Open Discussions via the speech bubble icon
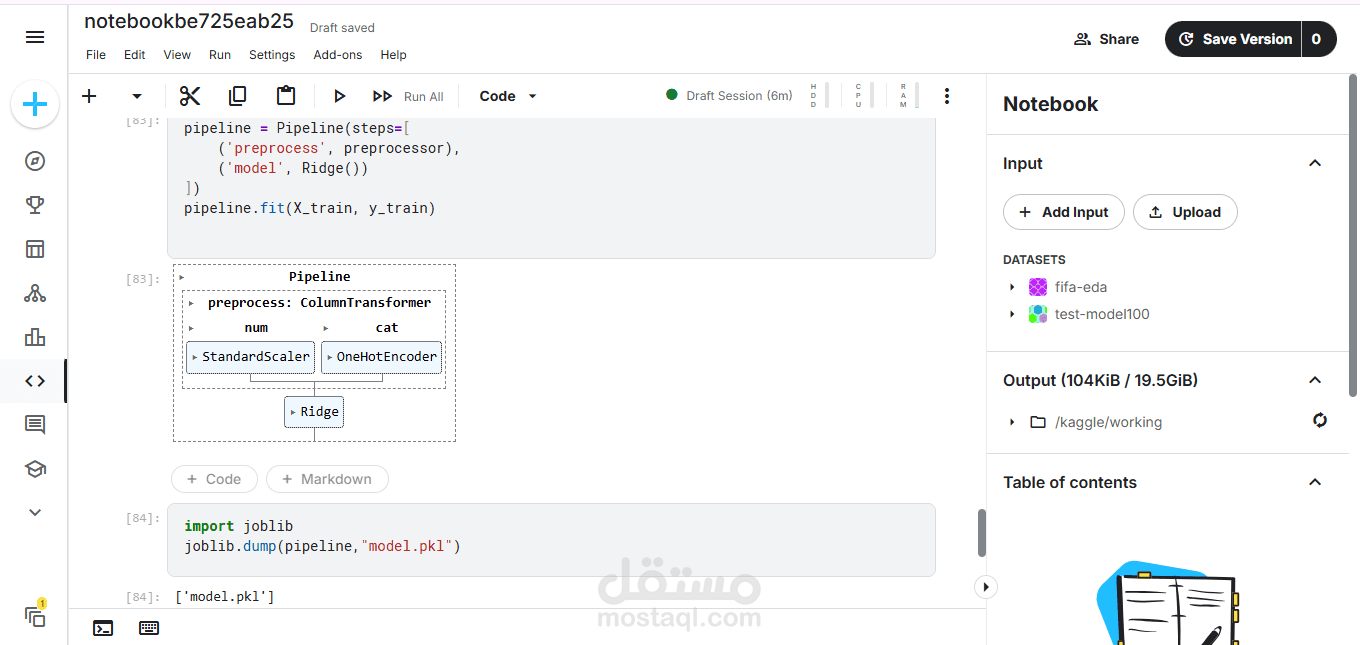 click(x=35, y=424)
